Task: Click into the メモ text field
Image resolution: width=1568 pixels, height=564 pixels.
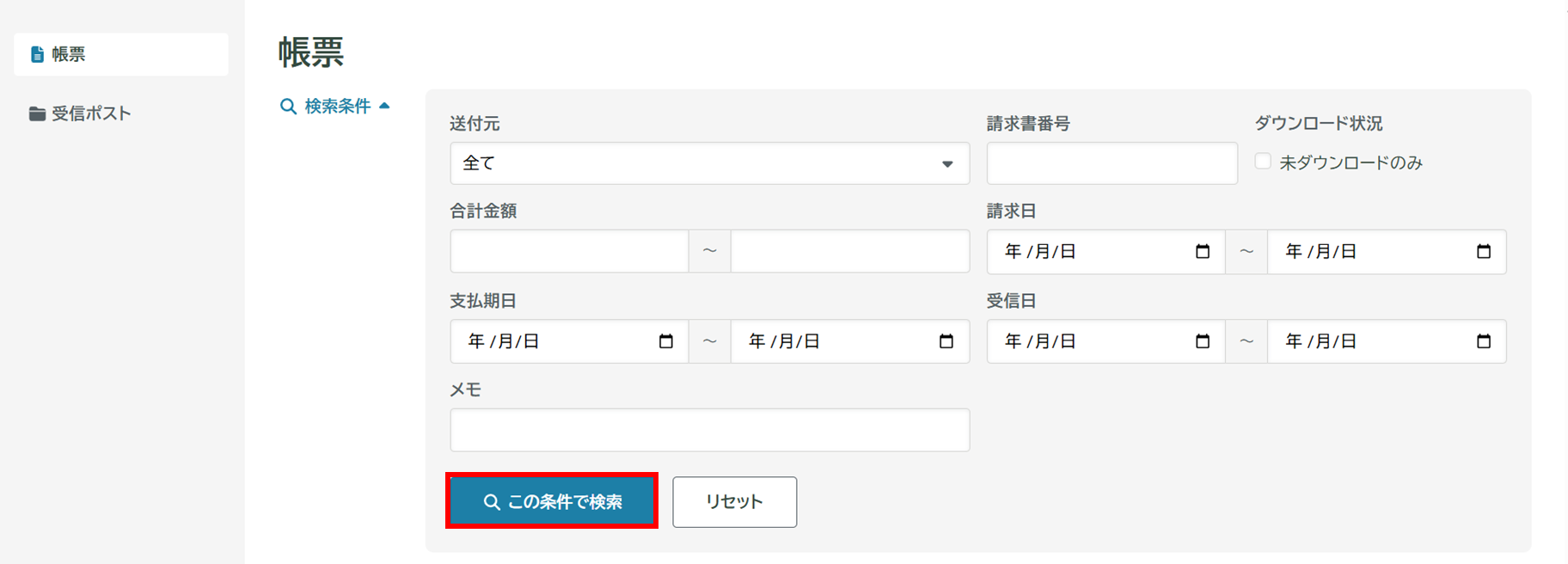Action: [709, 430]
